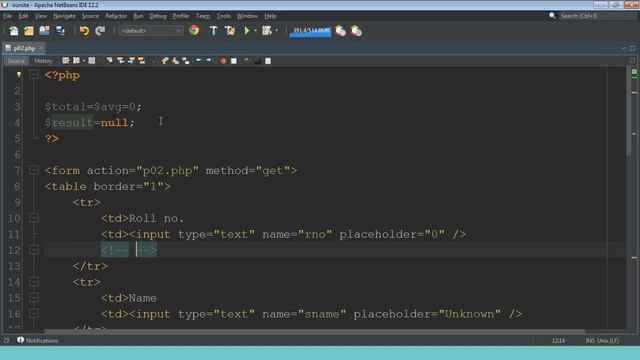The width and height of the screenshot is (640, 360).
Task: Click the magnifier icon beside Search field
Action: 553,16
